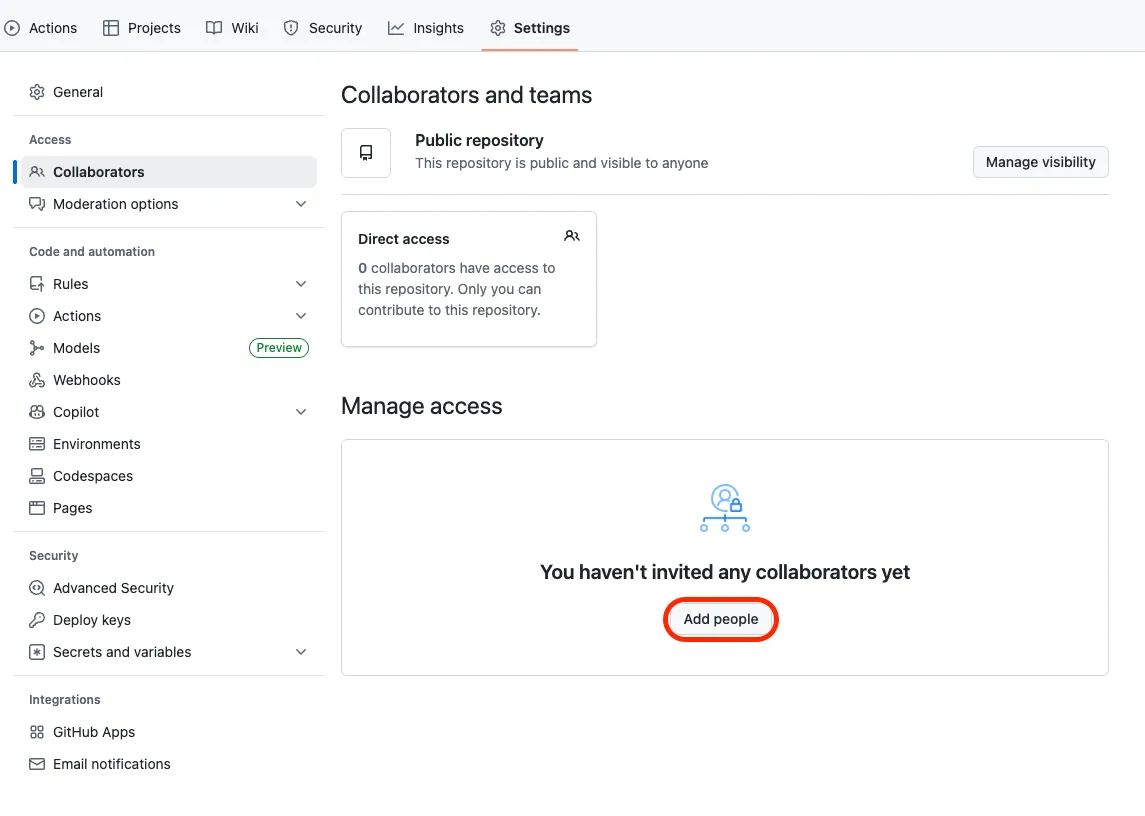Click the 'Collaborators and teams' heading
Viewport: 1145px width, 816px height.
coord(467,95)
